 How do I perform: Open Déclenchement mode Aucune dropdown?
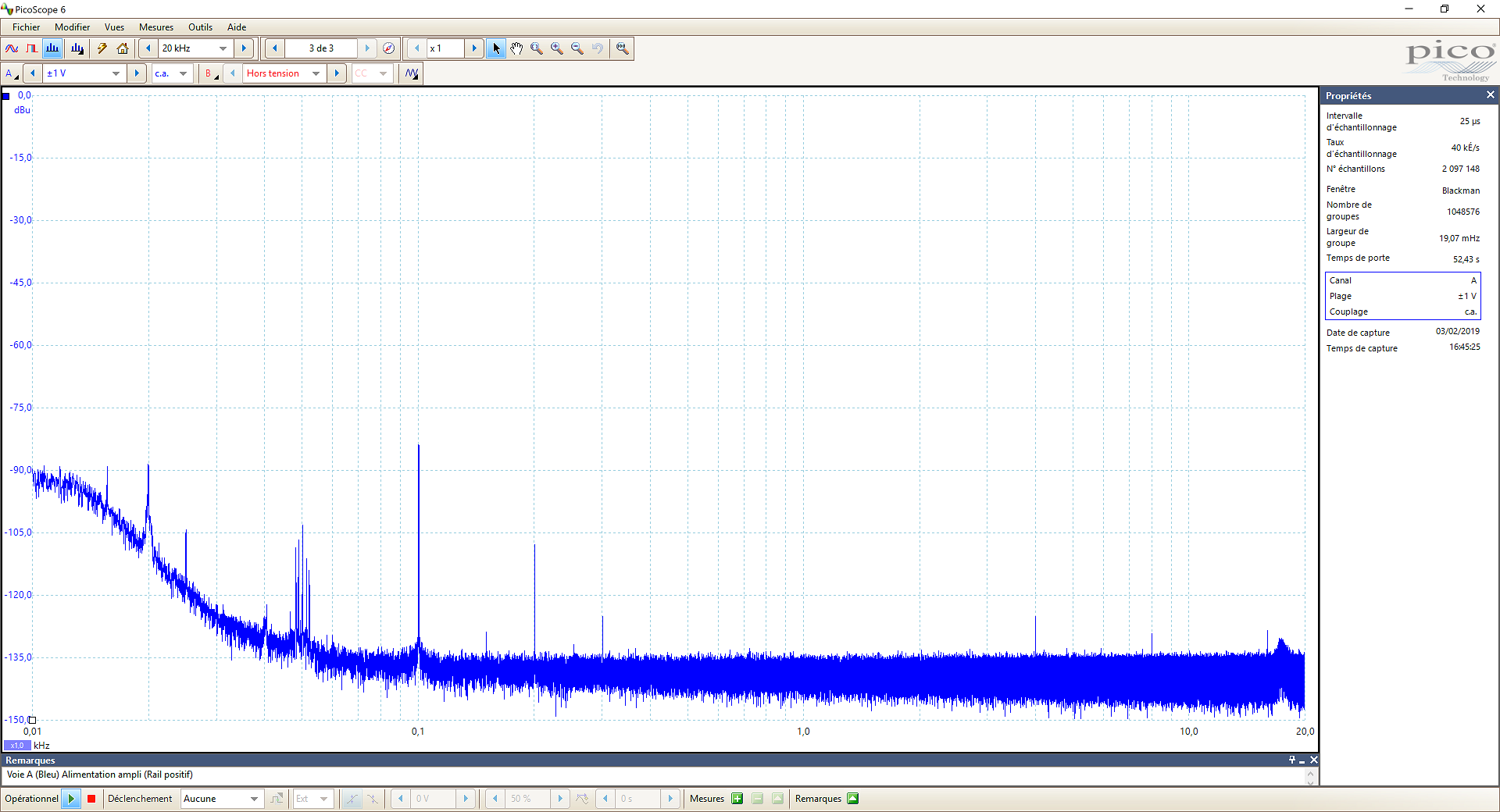[x=221, y=799]
